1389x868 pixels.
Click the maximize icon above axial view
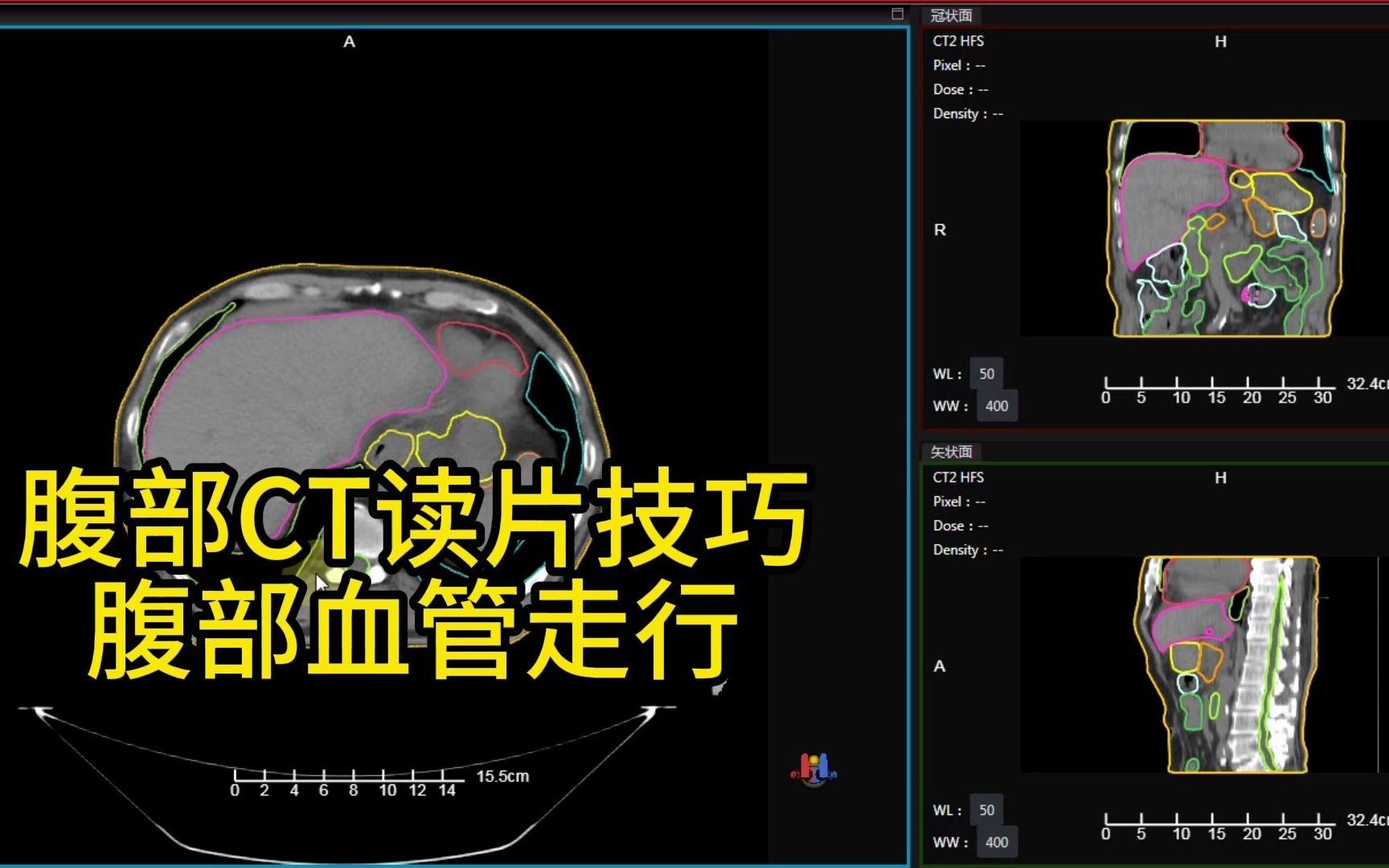click(897, 14)
